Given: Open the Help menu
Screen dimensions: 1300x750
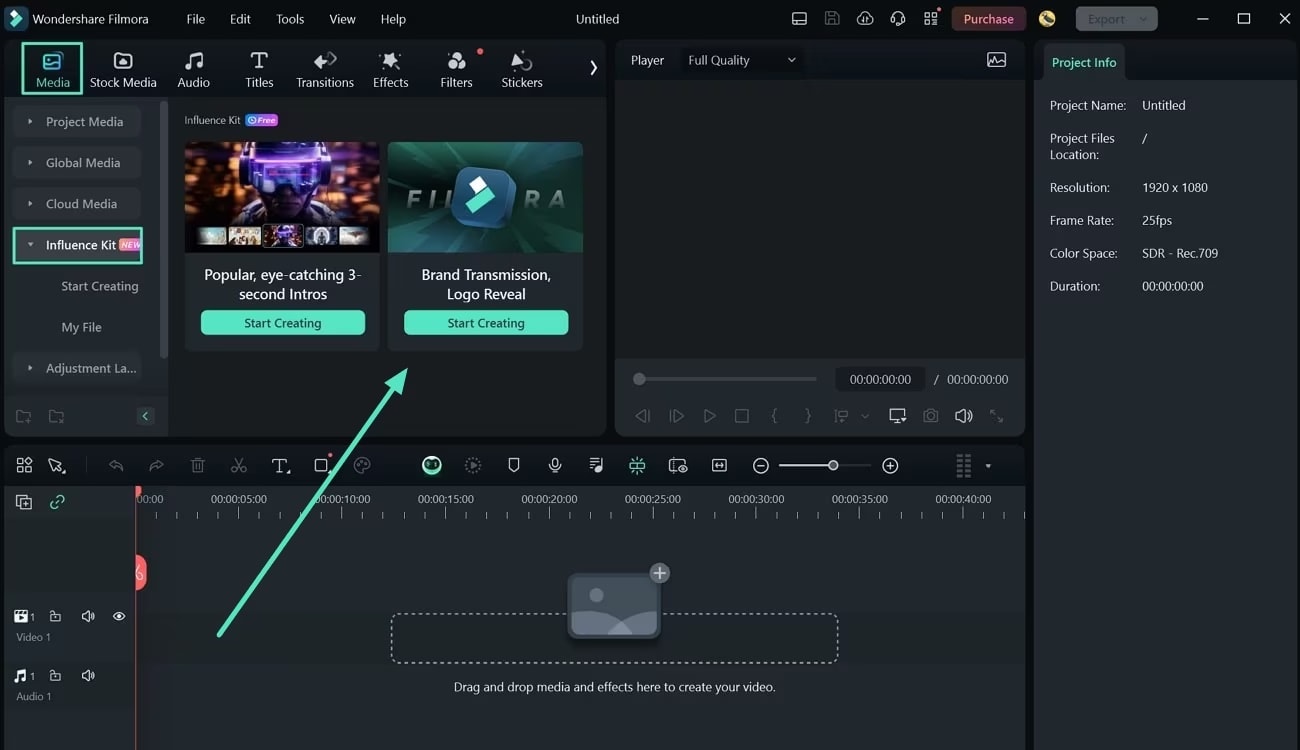Looking at the screenshot, I should pos(393,19).
